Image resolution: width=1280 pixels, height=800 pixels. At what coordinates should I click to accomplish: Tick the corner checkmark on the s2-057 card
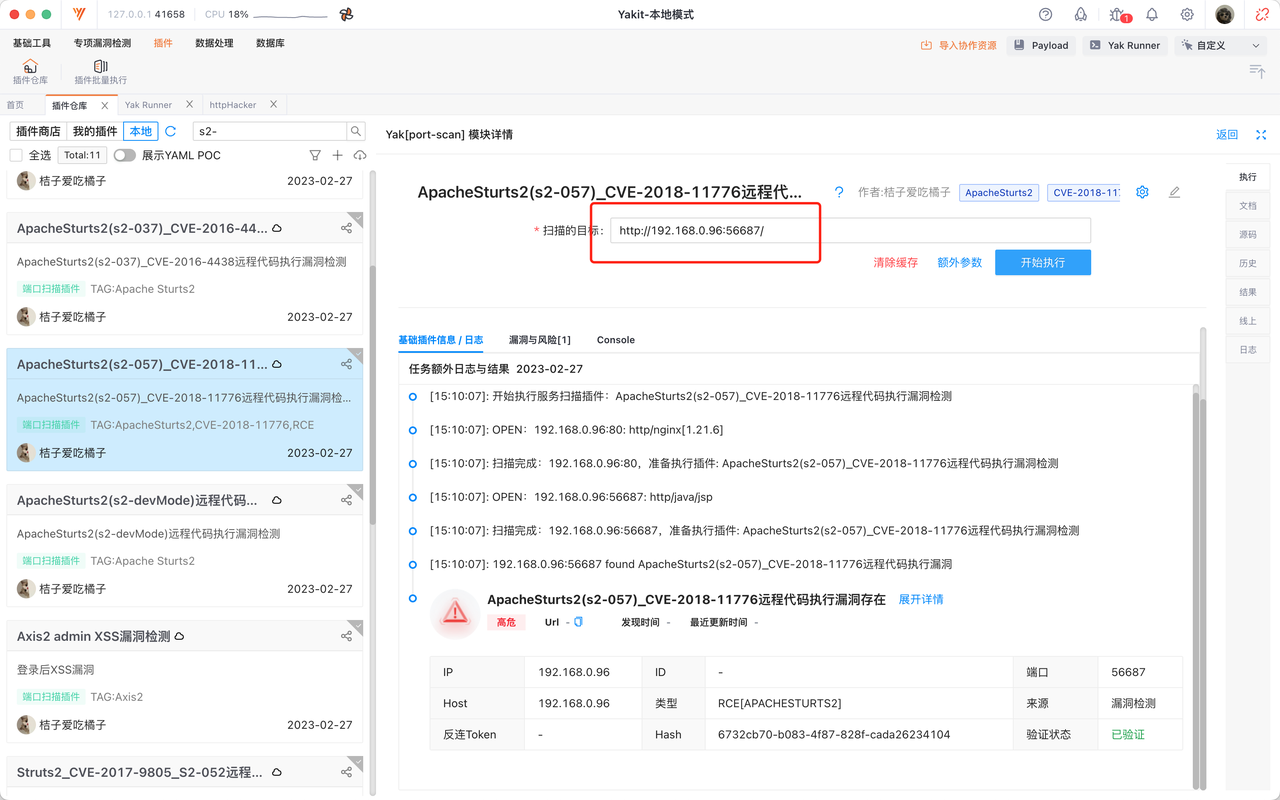point(356,354)
